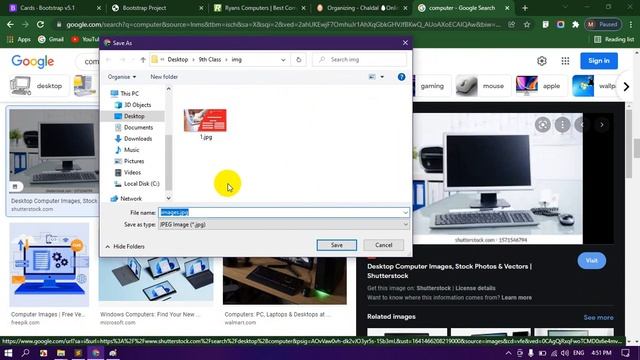This screenshot has height=360, width=640.
Task: Go to next preview image arrow
Action: 602,124
